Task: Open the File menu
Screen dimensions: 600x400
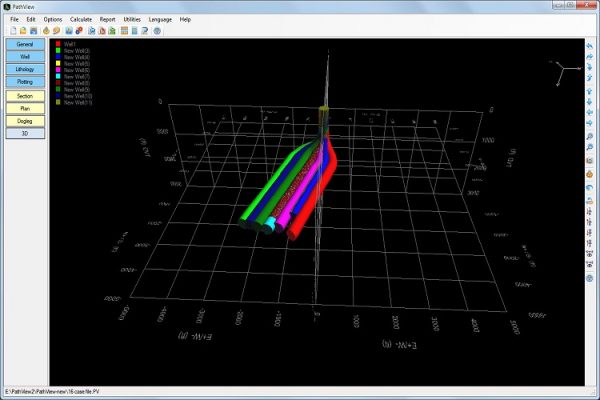Action: point(15,19)
